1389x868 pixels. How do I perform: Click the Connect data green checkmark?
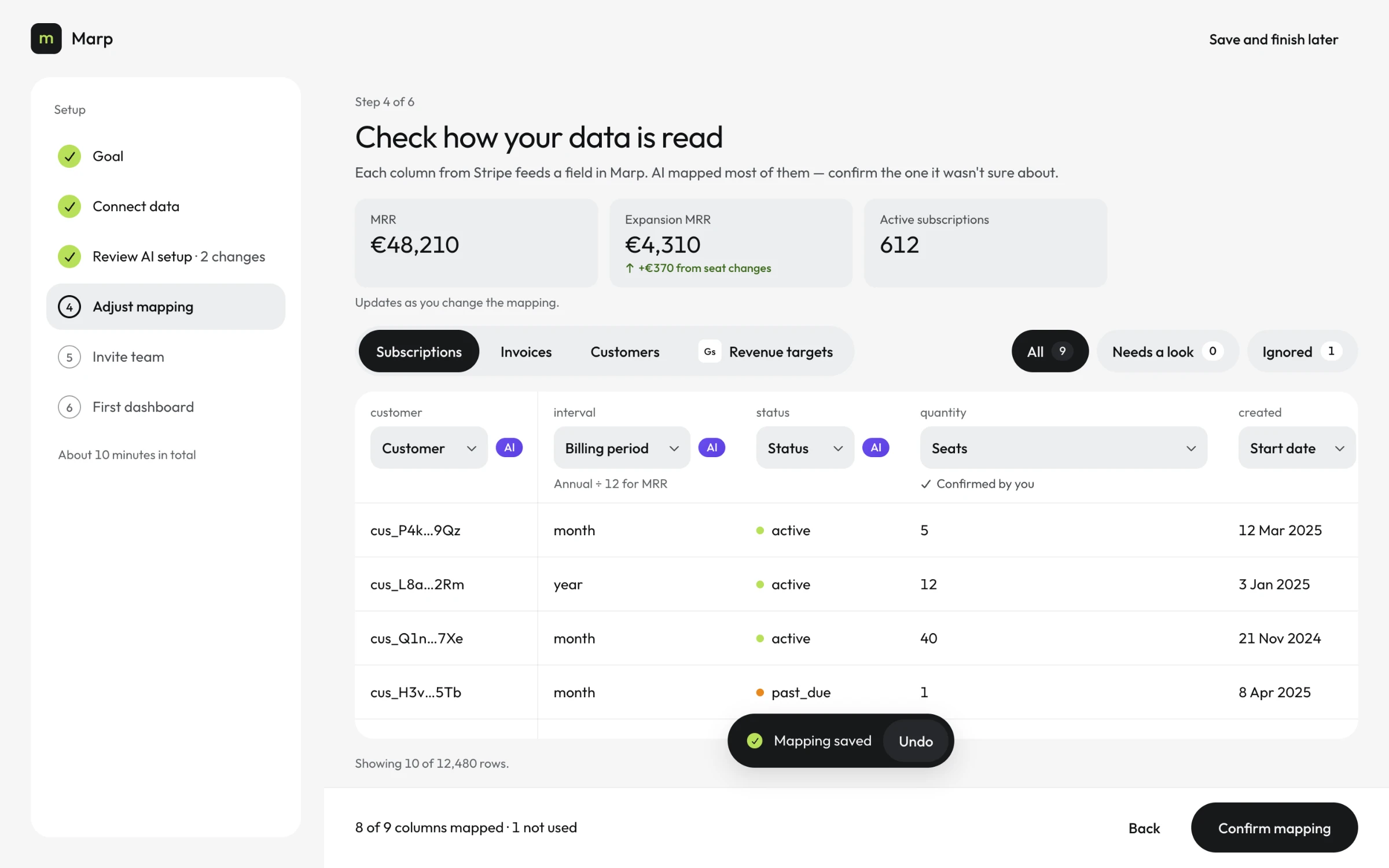coord(69,207)
